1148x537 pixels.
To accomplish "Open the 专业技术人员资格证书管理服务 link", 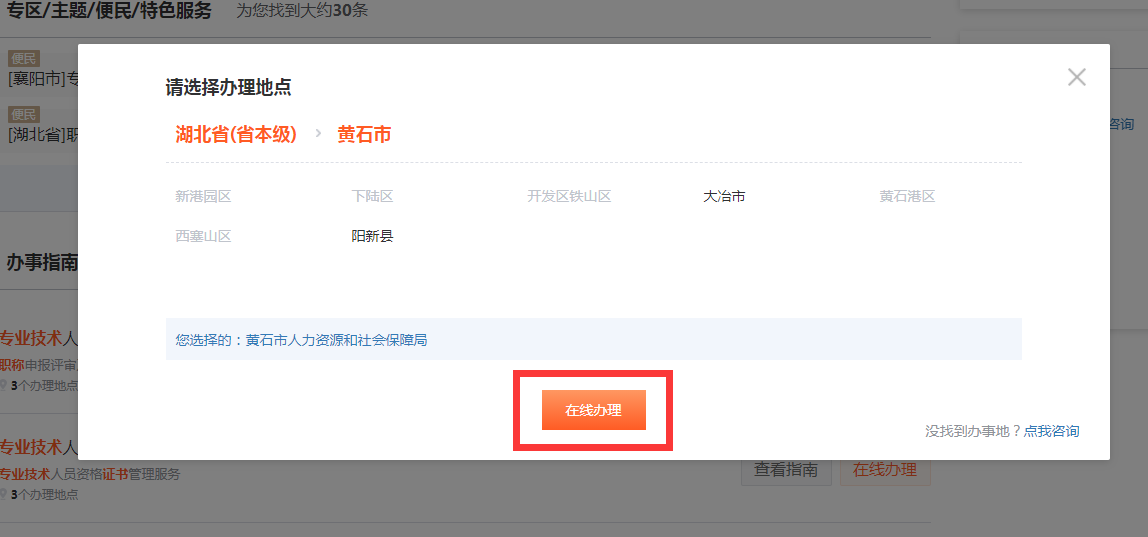I will (x=90, y=474).
